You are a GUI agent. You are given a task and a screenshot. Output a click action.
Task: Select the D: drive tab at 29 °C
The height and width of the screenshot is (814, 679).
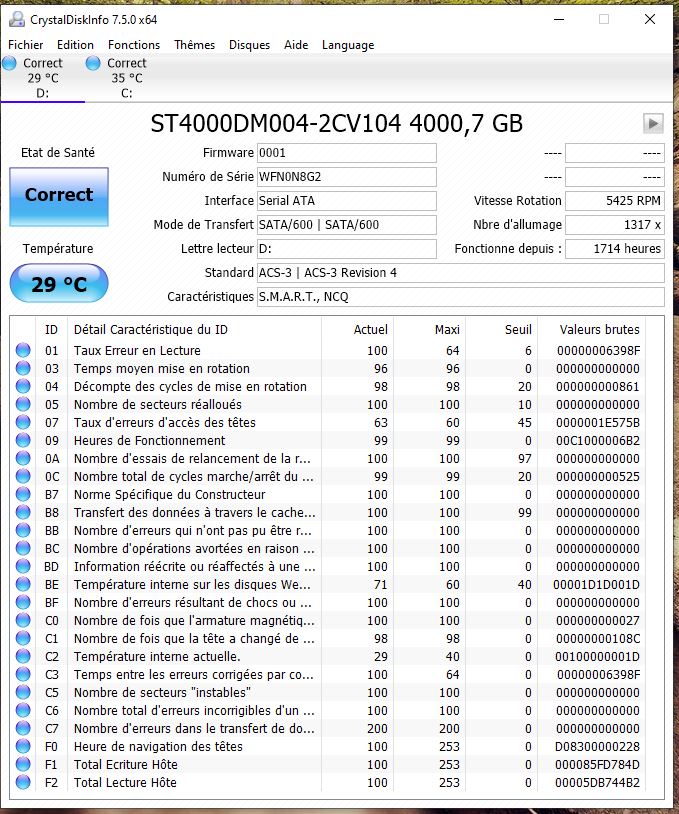(x=43, y=78)
